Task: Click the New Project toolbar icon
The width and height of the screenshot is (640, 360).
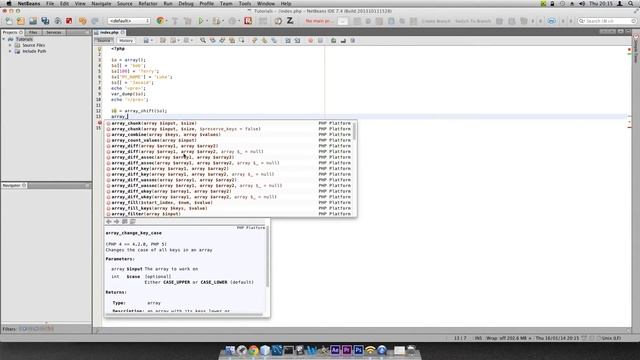Action: (20, 21)
